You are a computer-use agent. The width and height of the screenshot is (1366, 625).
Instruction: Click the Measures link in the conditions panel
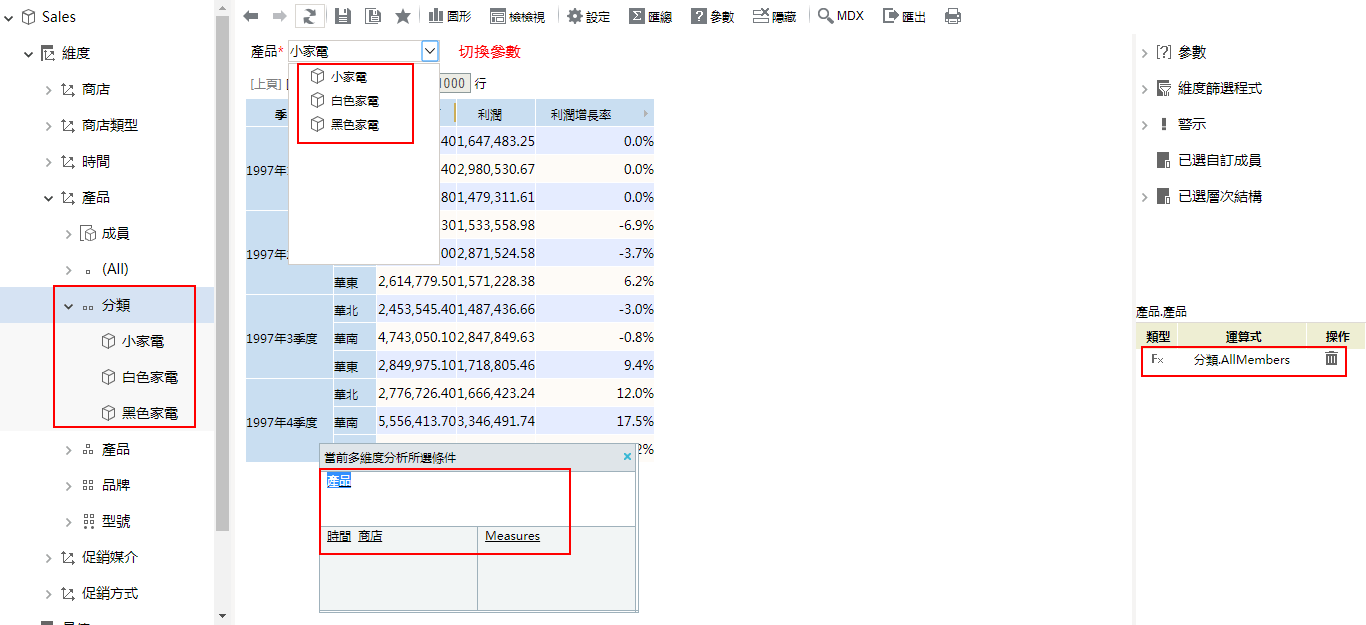(x=512, y=536)
